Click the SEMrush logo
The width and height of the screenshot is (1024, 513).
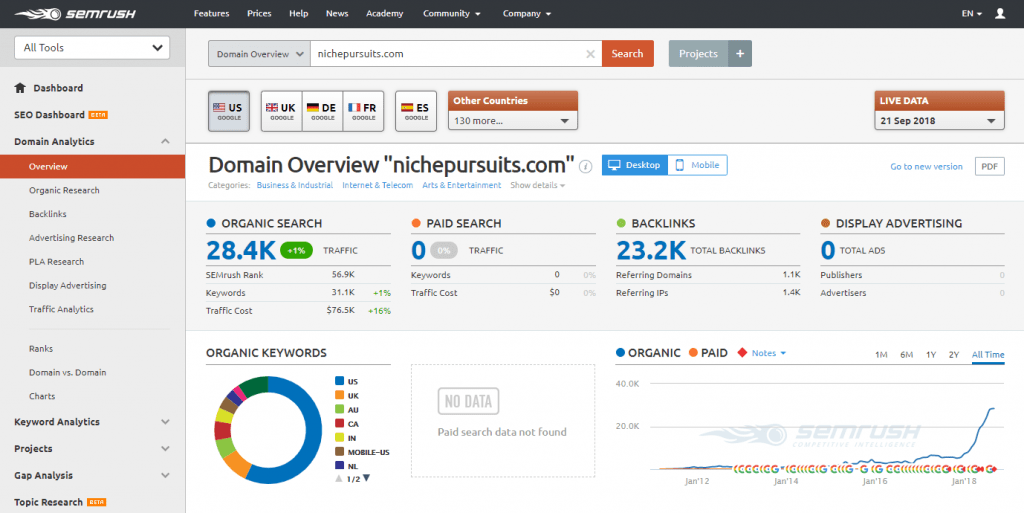[x=75, y=14]
